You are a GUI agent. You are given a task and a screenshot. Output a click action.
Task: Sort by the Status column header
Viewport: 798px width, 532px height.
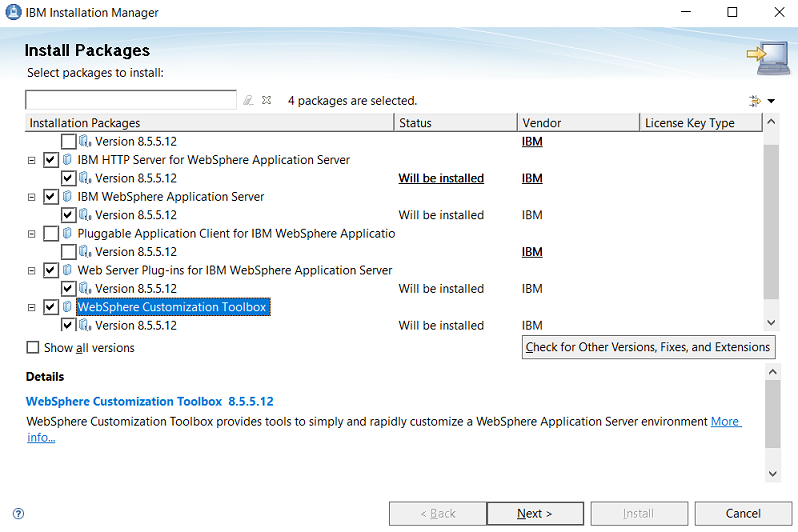coord(455,123)
